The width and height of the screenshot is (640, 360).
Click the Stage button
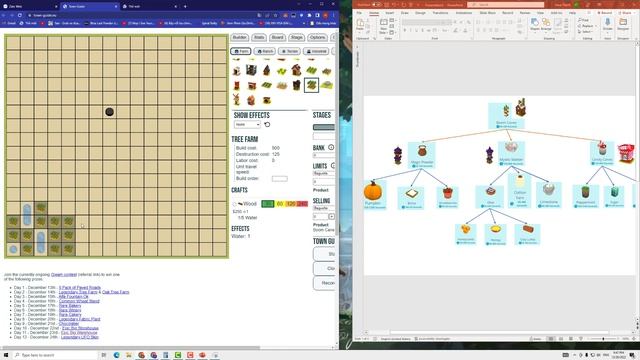(x=296, y=37)
